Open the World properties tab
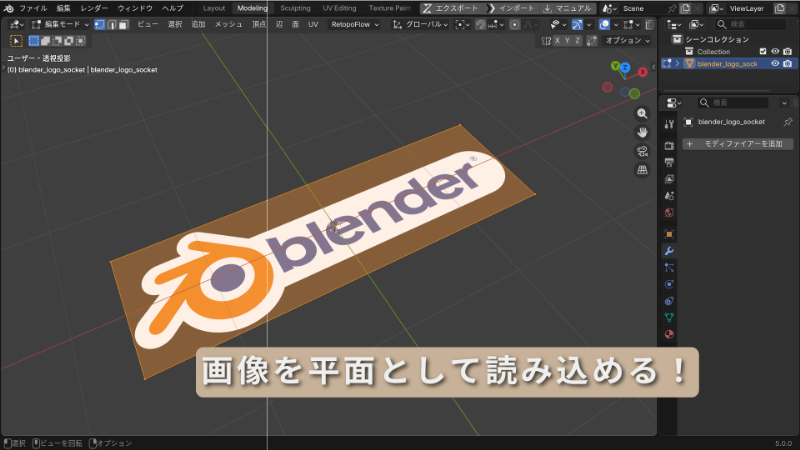Image resolution: width=800 pixels, height=450 pixels. (x=669, y=213)
